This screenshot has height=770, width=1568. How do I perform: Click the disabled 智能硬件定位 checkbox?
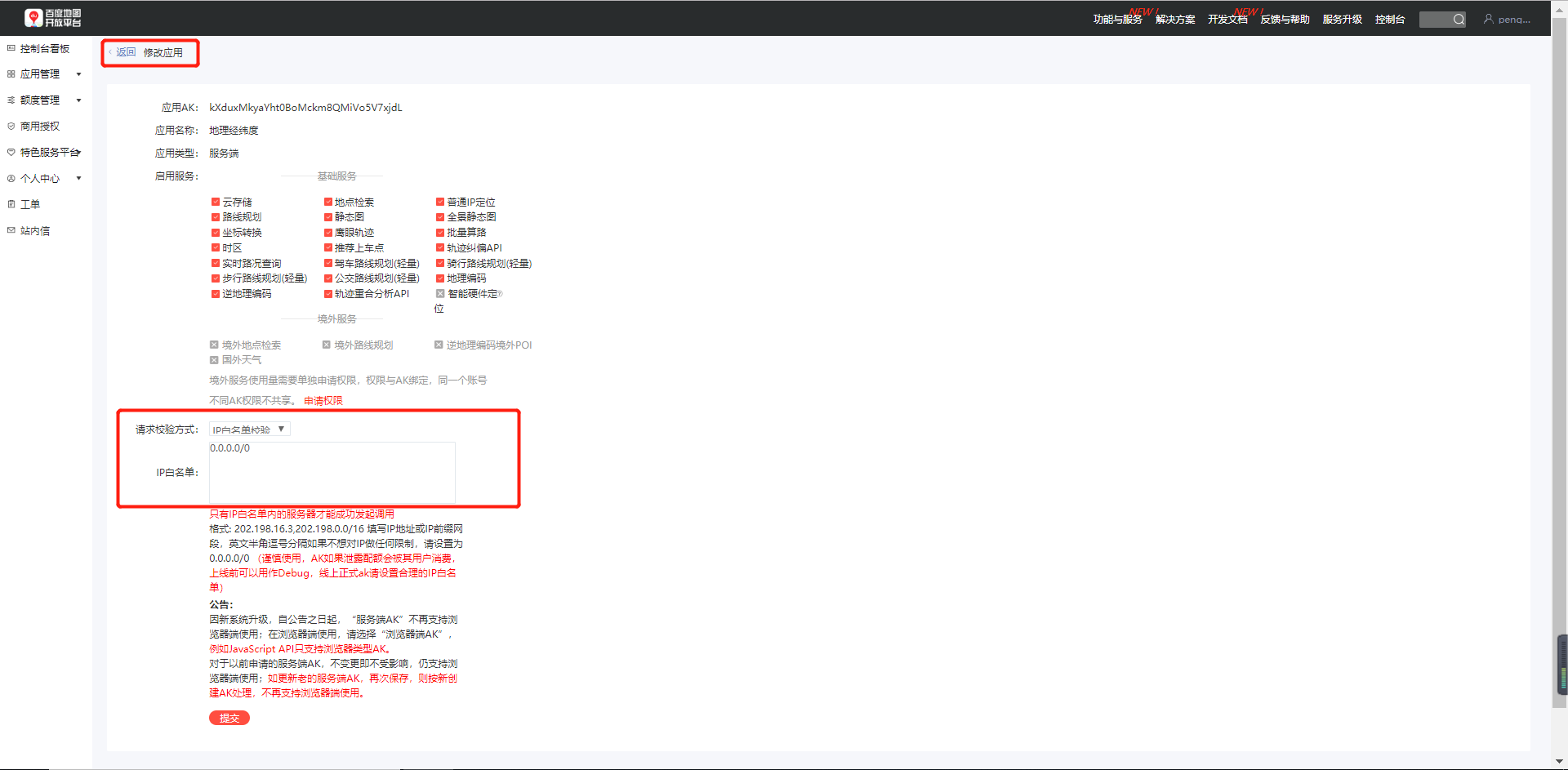click(440, 294)
